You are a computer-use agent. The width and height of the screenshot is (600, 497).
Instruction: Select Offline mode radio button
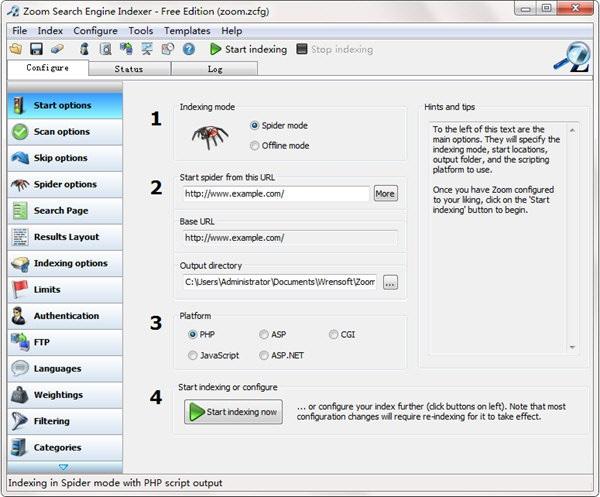click(x=254, y=146)
